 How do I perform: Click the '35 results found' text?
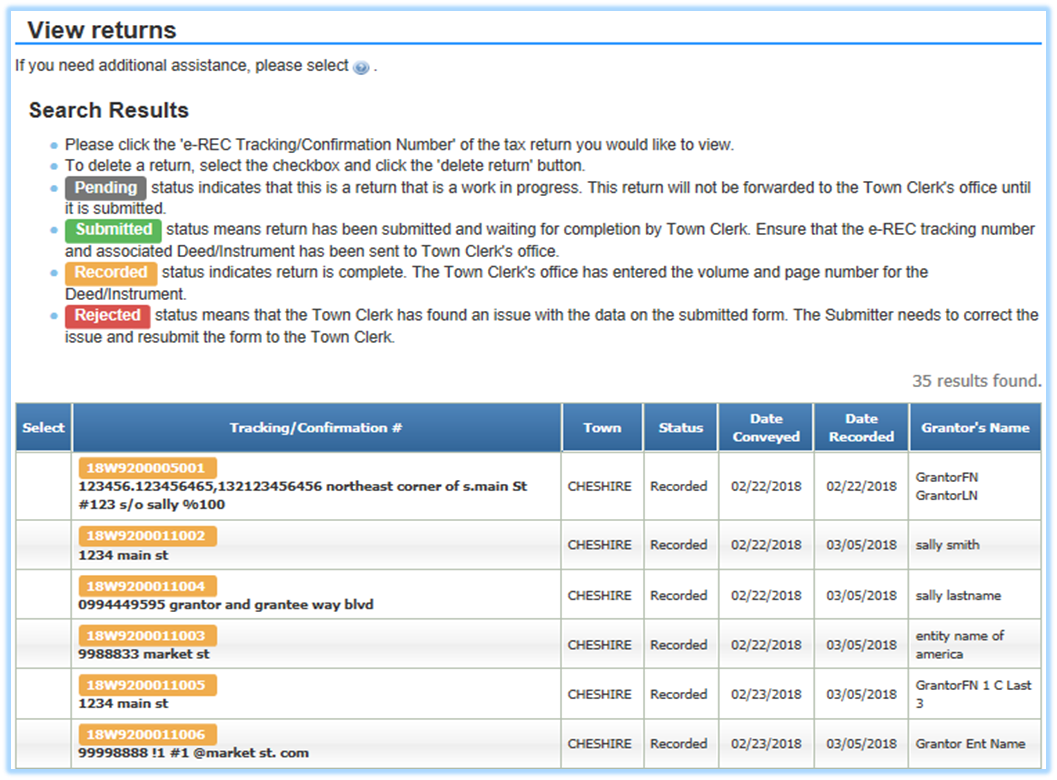pos(976,381)
